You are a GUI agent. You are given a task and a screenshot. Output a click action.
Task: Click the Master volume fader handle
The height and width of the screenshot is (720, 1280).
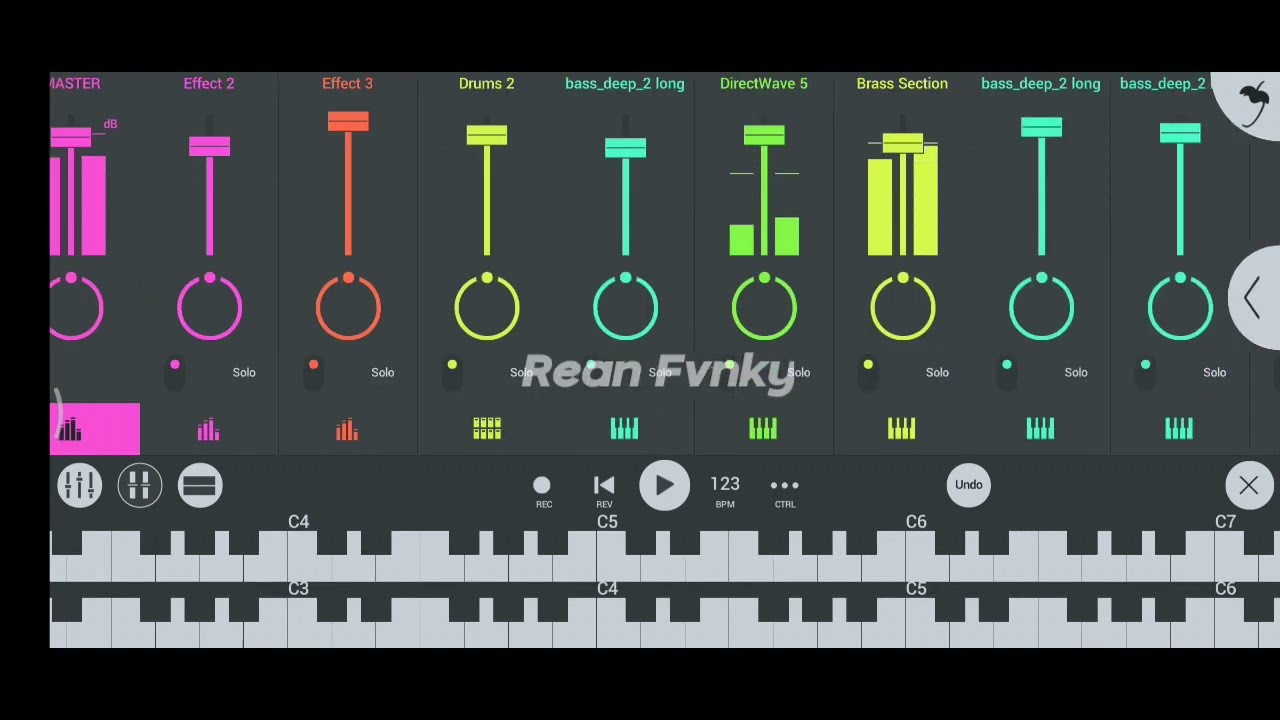[x=71, y=137]
